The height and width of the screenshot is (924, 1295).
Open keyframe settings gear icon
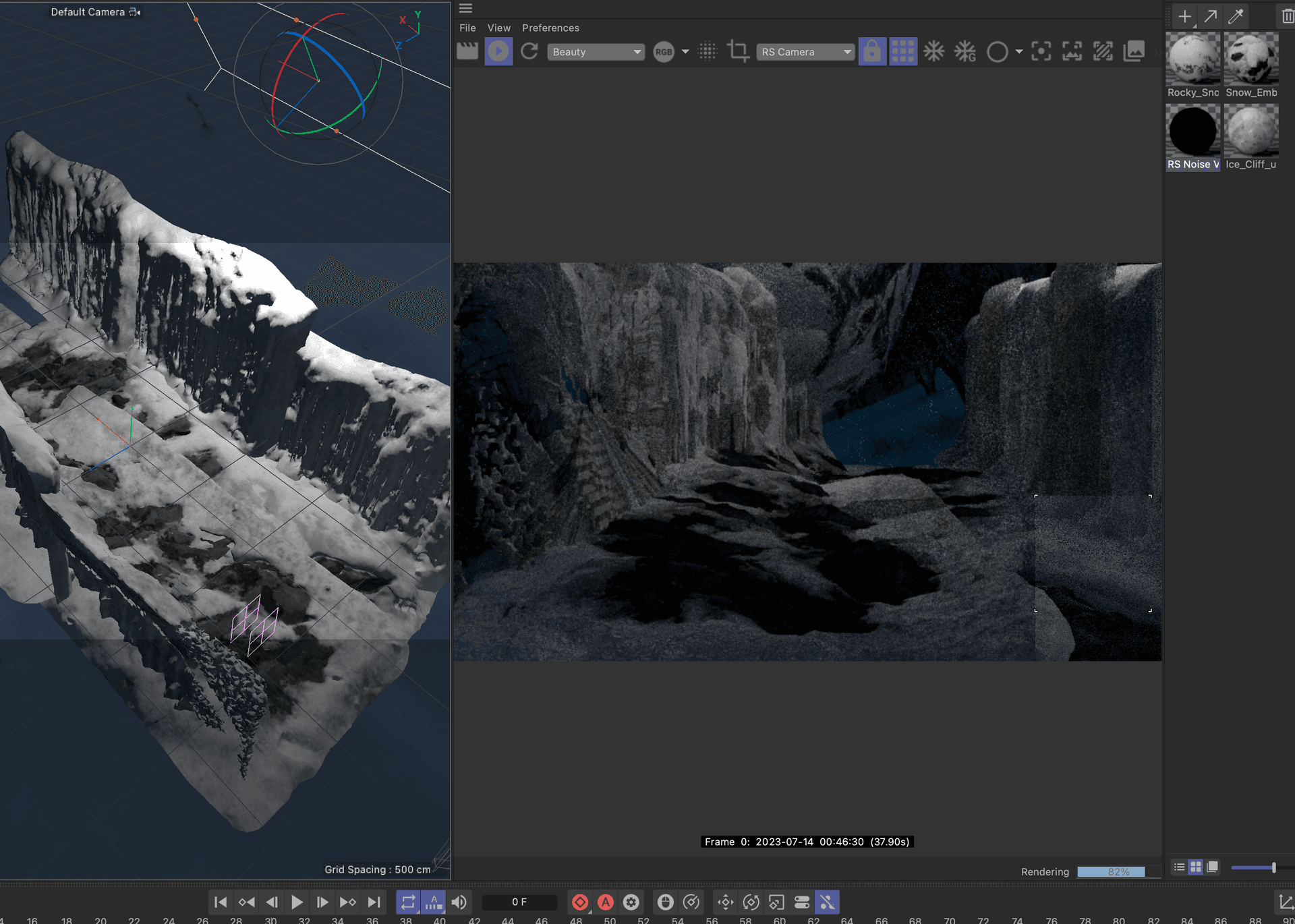631,902
